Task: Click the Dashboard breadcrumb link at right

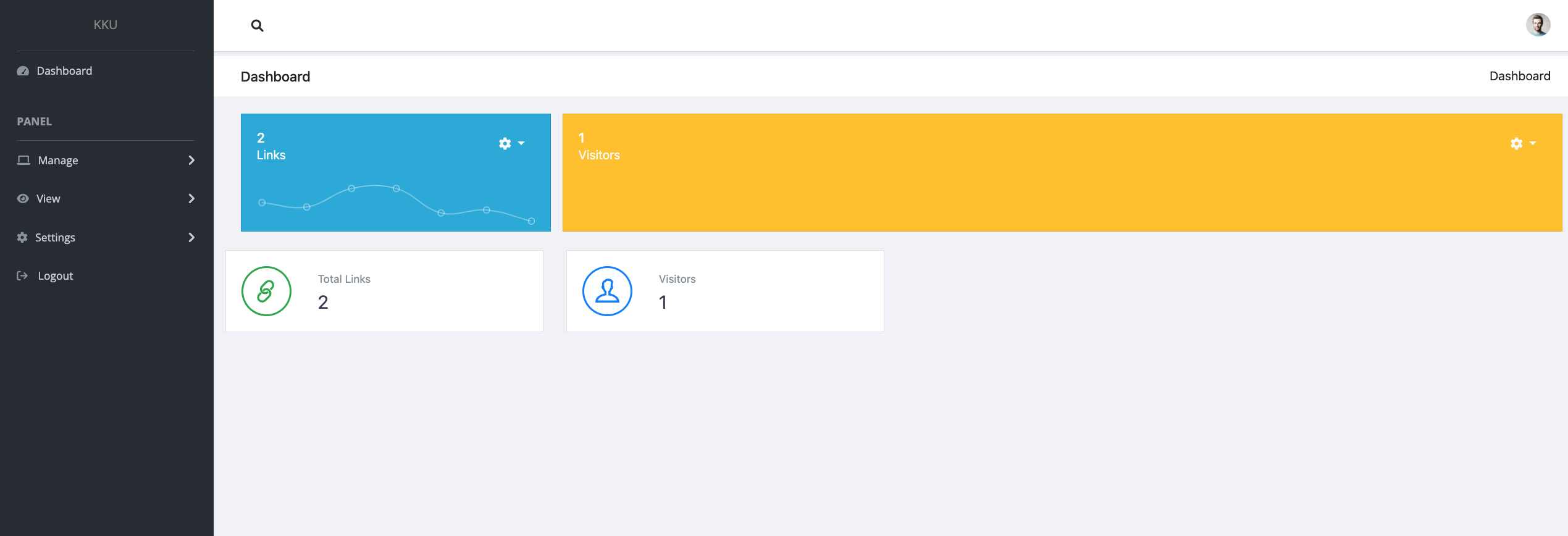Action: point(1519,76)
